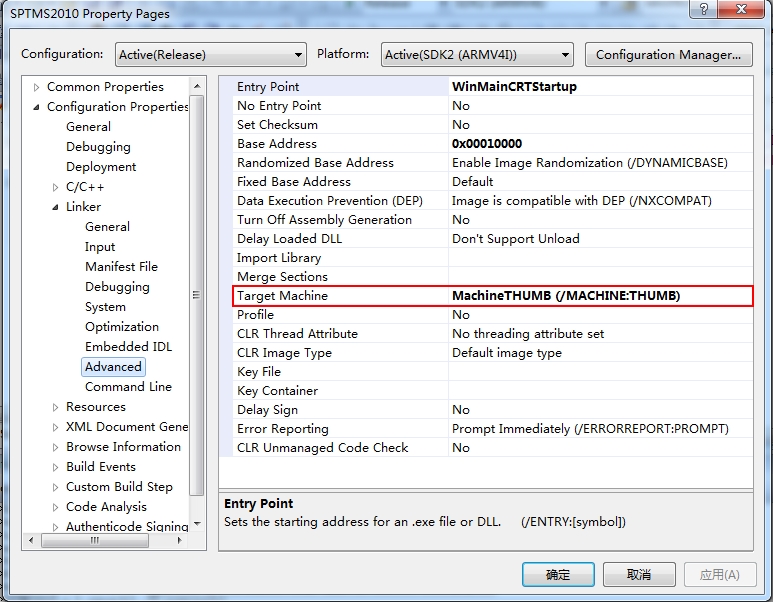773x602 pixels.
Task: Expand the Custom Build Step node
Action: pyautogui.click(x=55, y=487)
